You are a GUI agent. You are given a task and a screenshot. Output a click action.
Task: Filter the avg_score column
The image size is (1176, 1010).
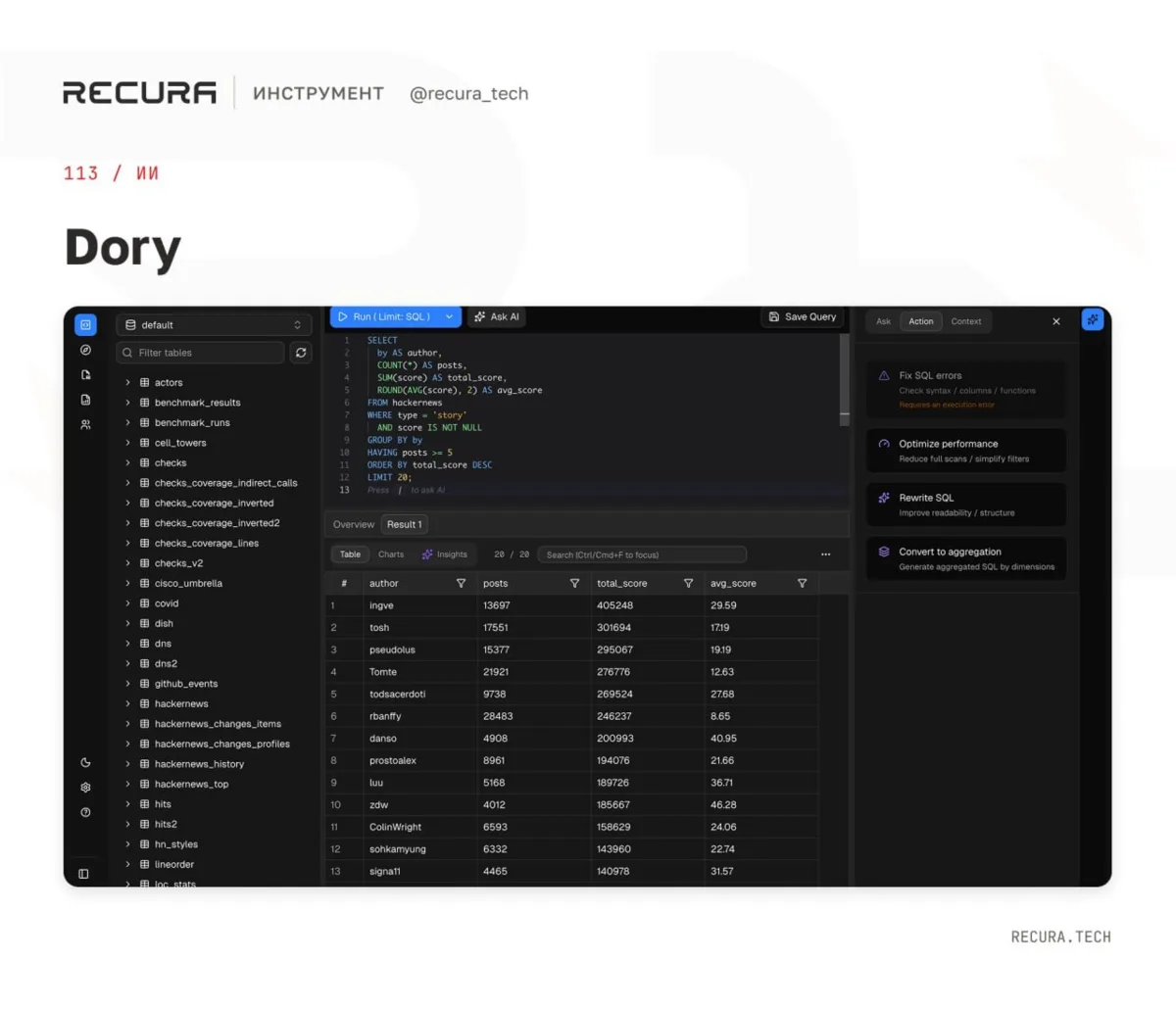click(802, 583)
